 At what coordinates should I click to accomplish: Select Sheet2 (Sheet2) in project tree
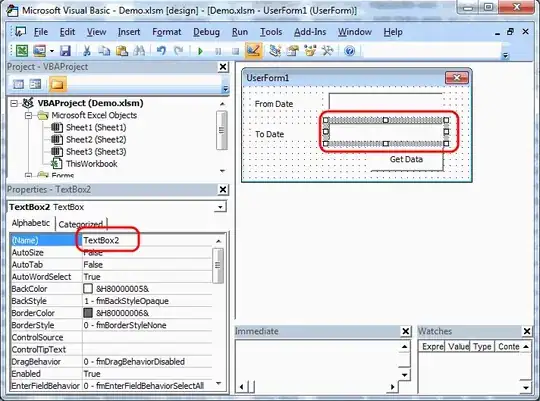point(96,140)
